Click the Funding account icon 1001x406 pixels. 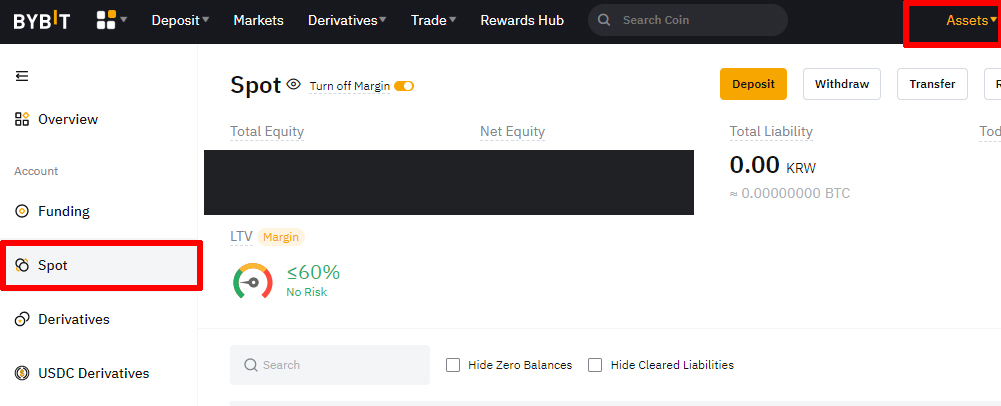(22, 211)
